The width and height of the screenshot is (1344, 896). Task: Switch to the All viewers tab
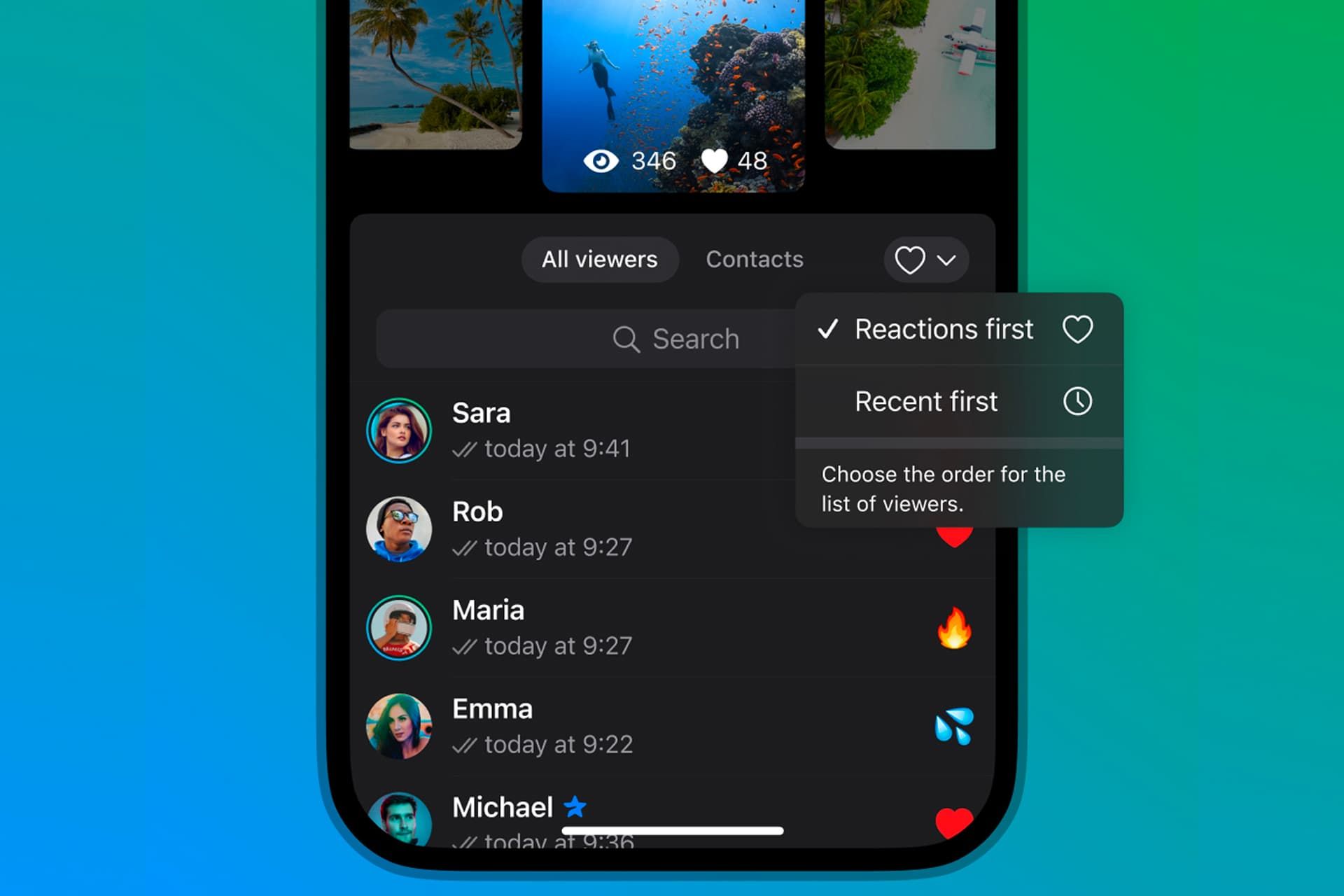coord(597,260)
